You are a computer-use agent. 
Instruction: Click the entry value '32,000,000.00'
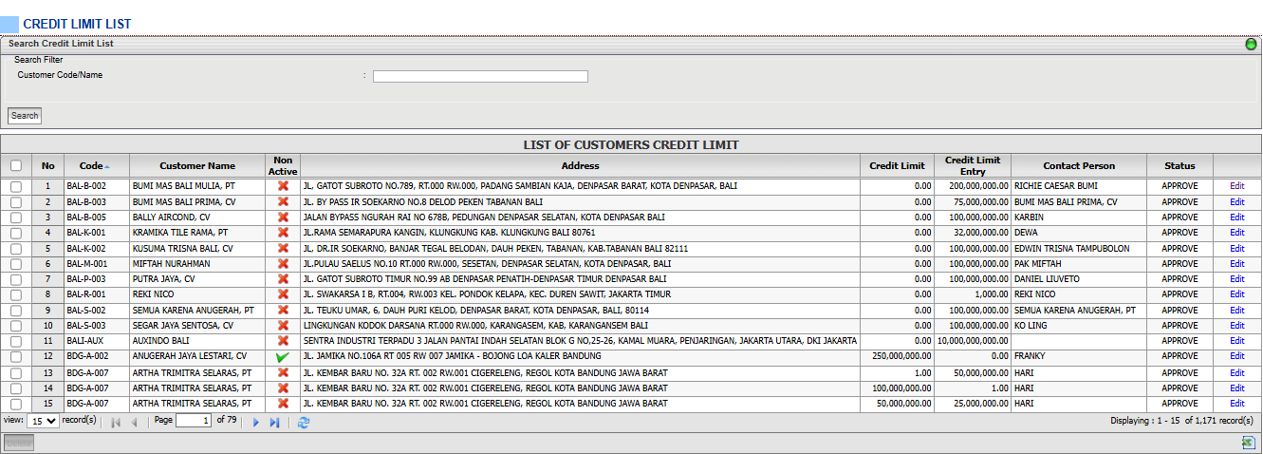tap(979, 233)
